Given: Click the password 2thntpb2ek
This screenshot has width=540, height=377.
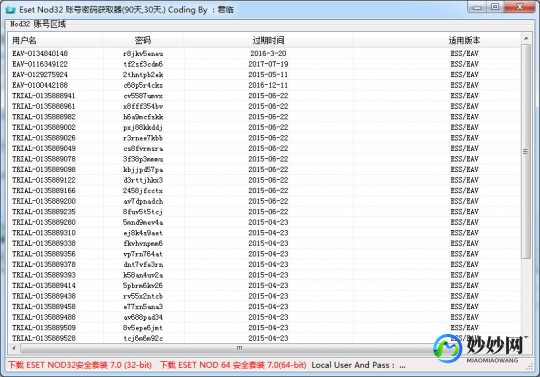Looking at the screenshot, I should pyautogui.click(x=143, y=74).
